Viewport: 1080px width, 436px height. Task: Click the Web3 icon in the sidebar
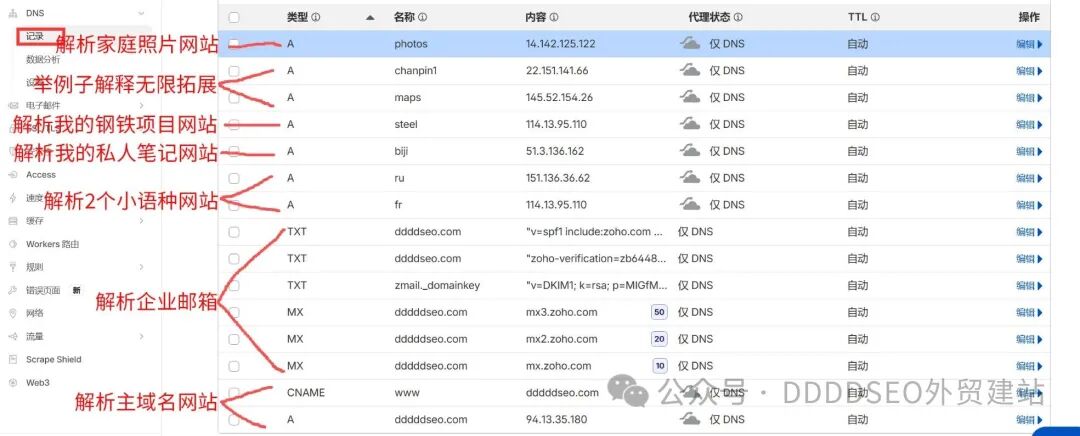(x=12, y=382)
